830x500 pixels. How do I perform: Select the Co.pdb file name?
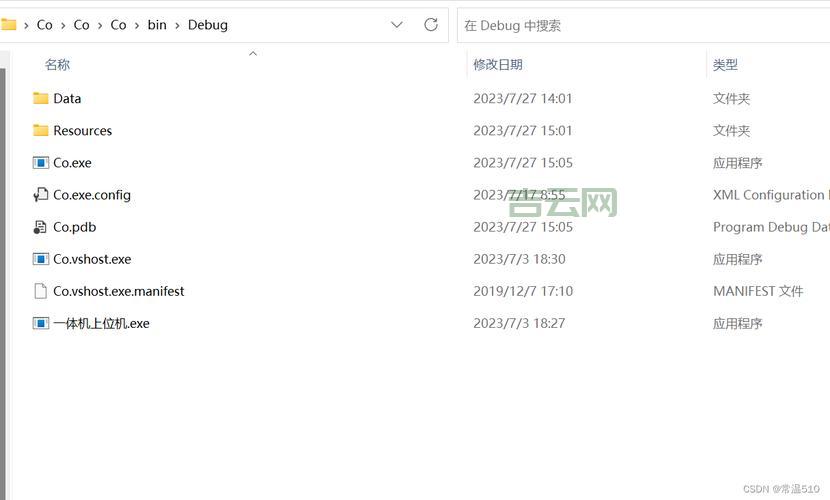click(x=75, y=227)
